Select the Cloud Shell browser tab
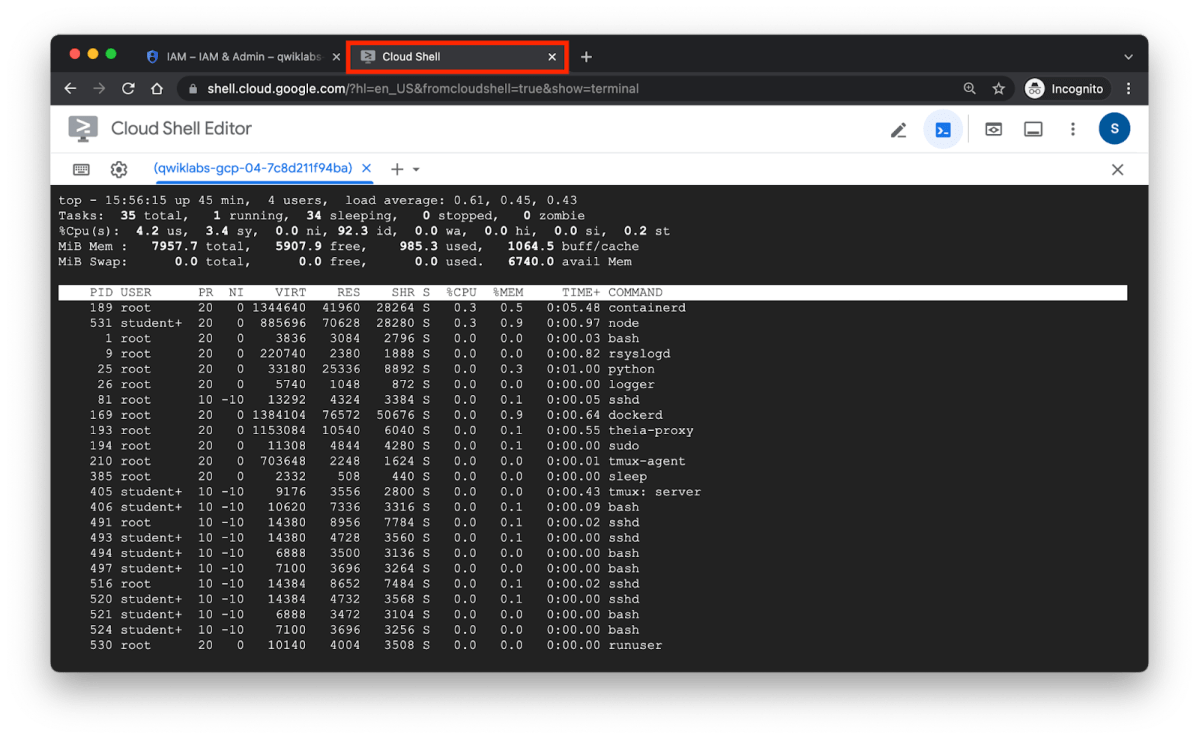This screenshot has height=739, width=1199. [x=457, y=57]
